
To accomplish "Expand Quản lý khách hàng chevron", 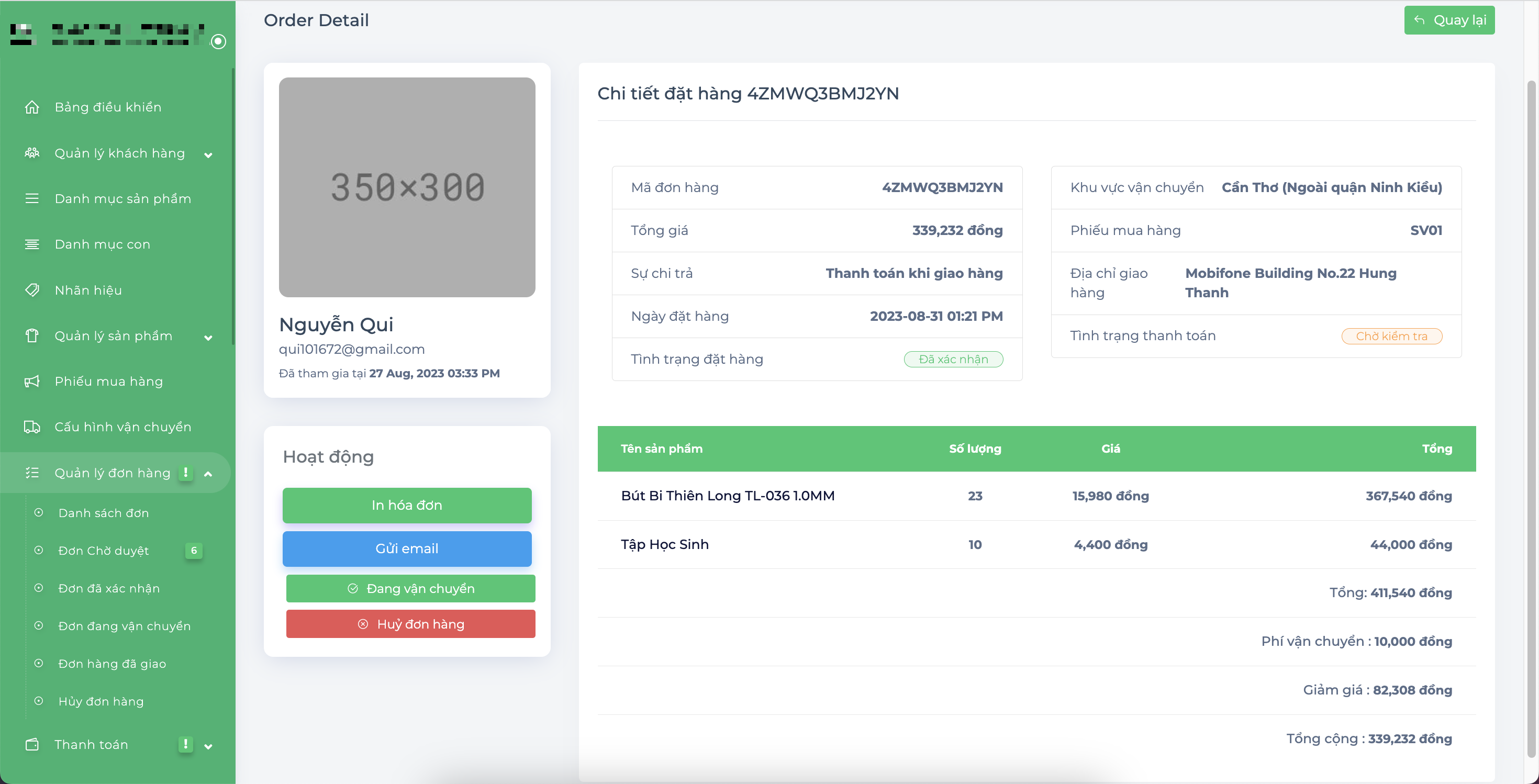I will [x=208, y=155].
